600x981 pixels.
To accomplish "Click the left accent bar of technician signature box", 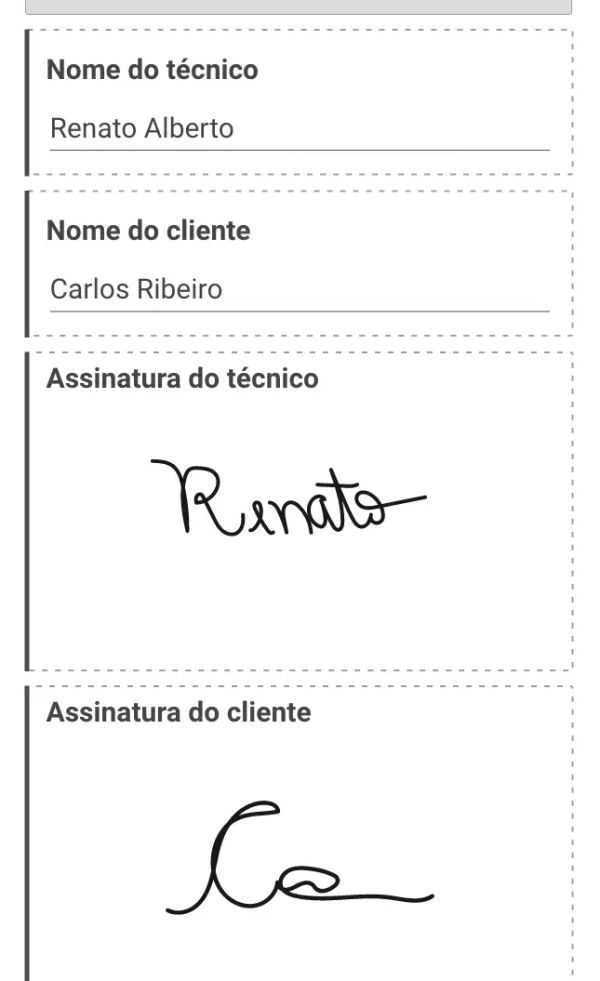I will 28,510.
